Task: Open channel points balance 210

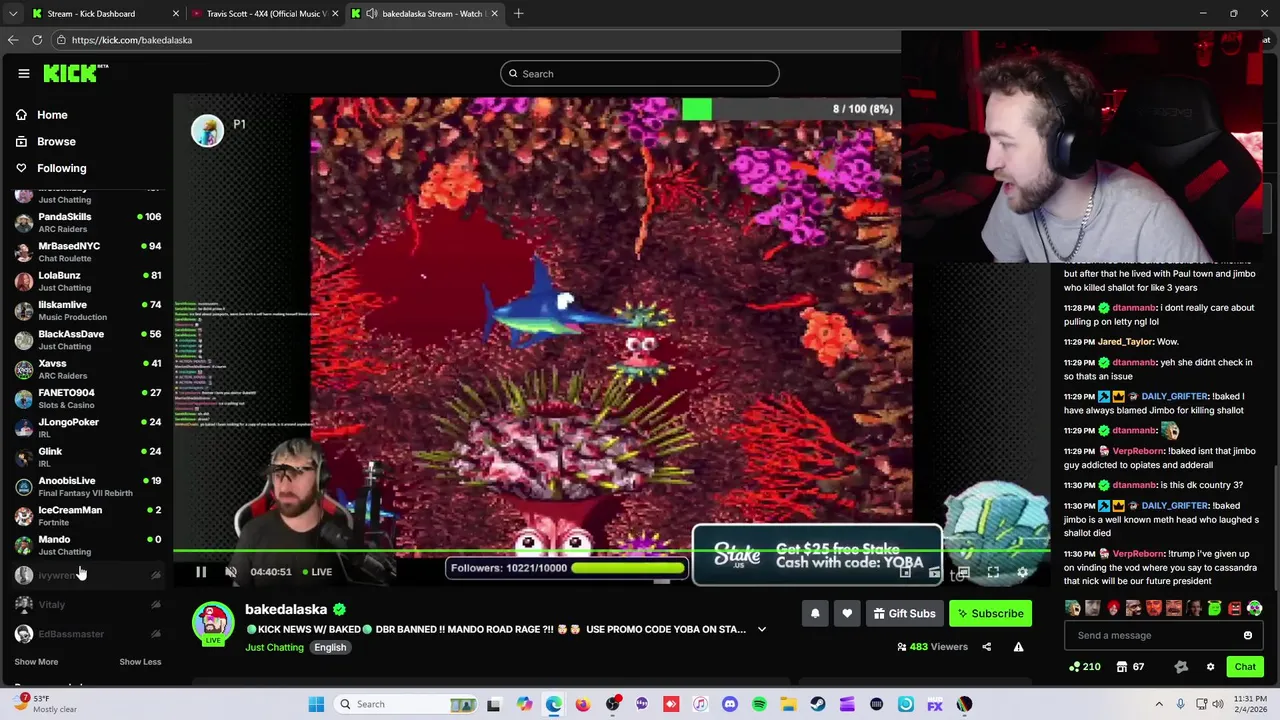Action: pos(1085,666)
